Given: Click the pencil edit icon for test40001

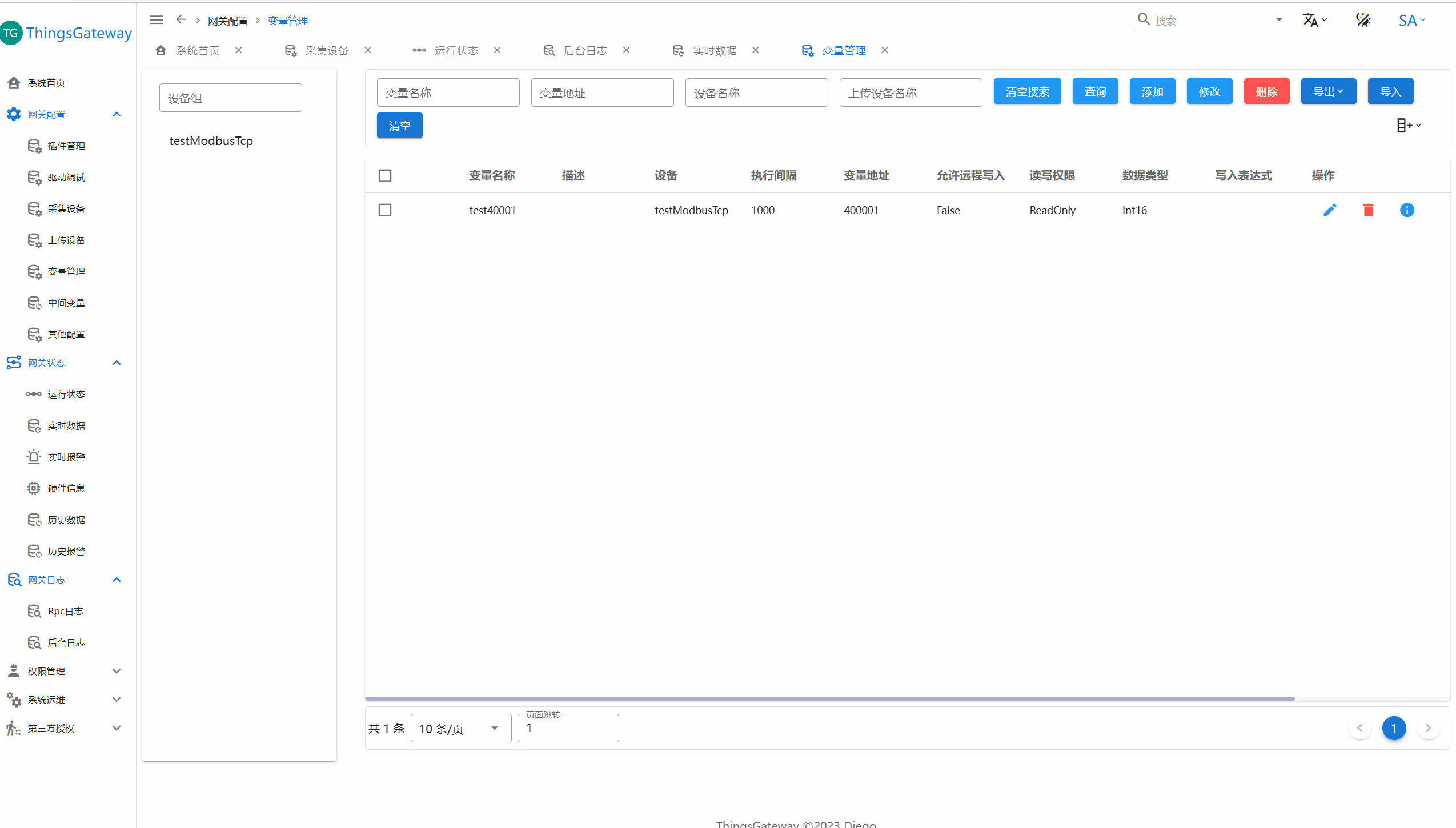Looking at the screenshot, I should (x=1329, y=210).
